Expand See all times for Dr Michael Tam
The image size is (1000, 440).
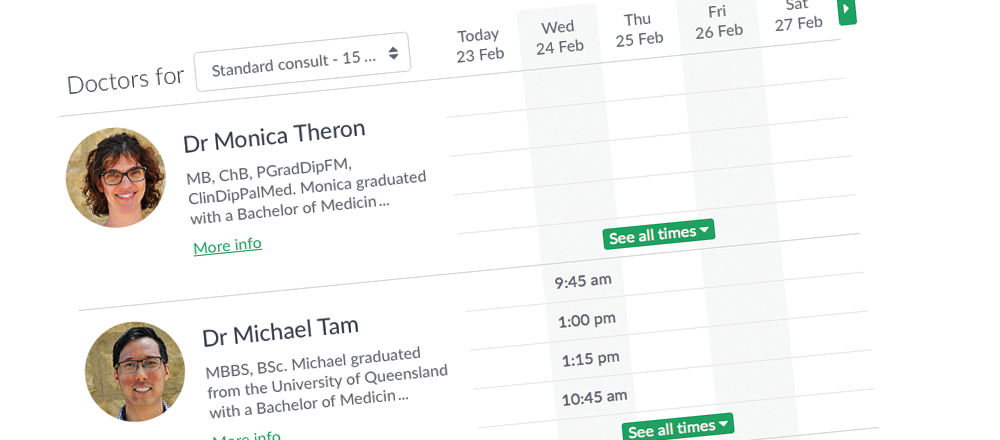[x=678, y=428]
